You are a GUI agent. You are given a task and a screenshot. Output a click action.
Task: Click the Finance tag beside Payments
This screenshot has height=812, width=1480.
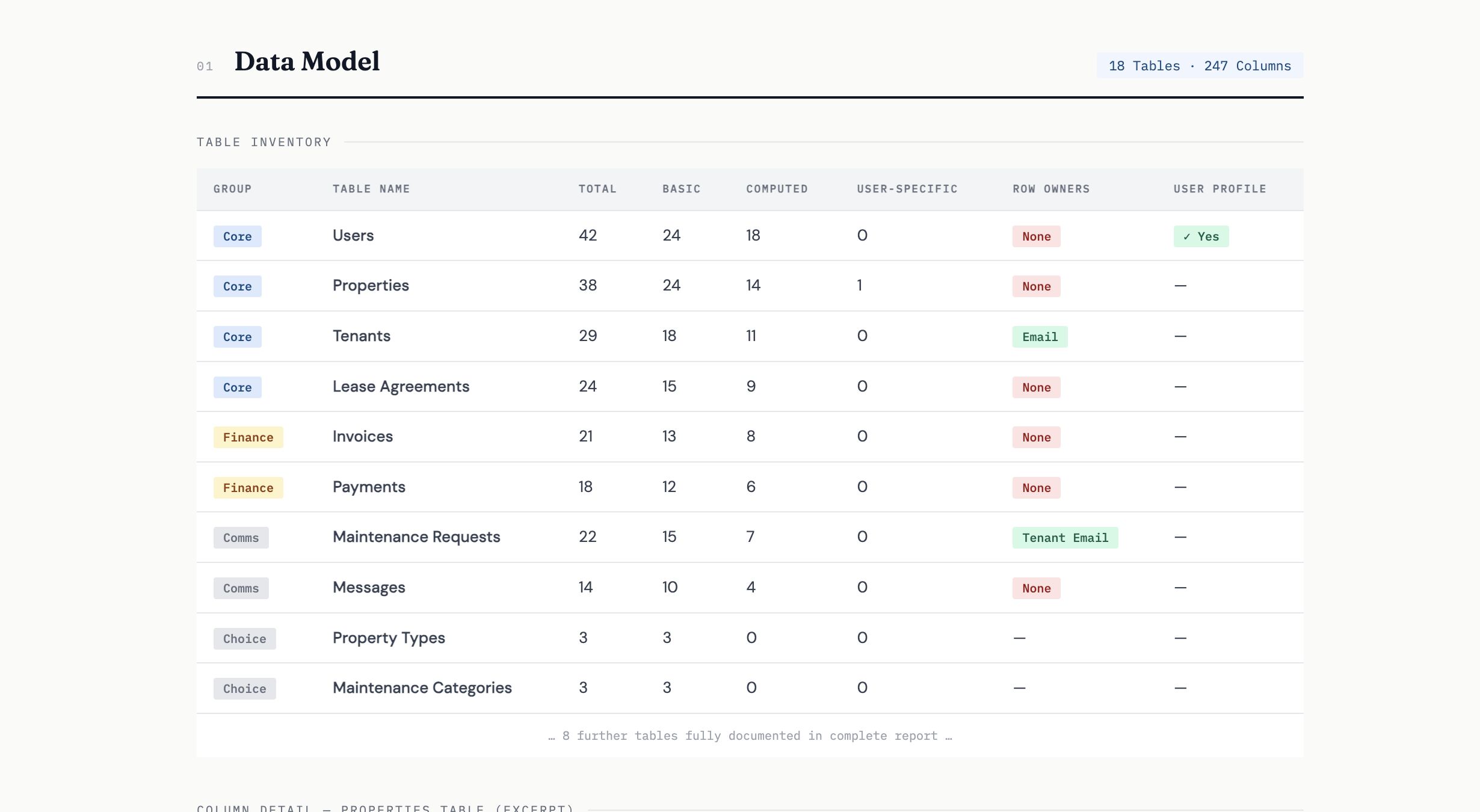[248, 488]
